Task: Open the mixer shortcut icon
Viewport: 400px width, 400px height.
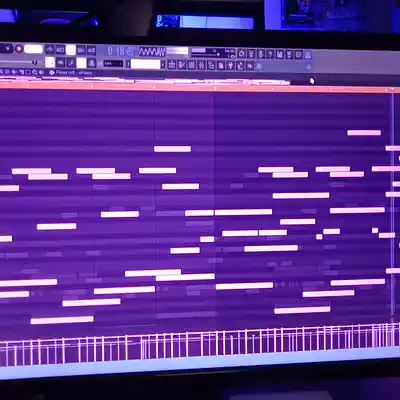Action: pyautogui.click(x=201, y=65)
